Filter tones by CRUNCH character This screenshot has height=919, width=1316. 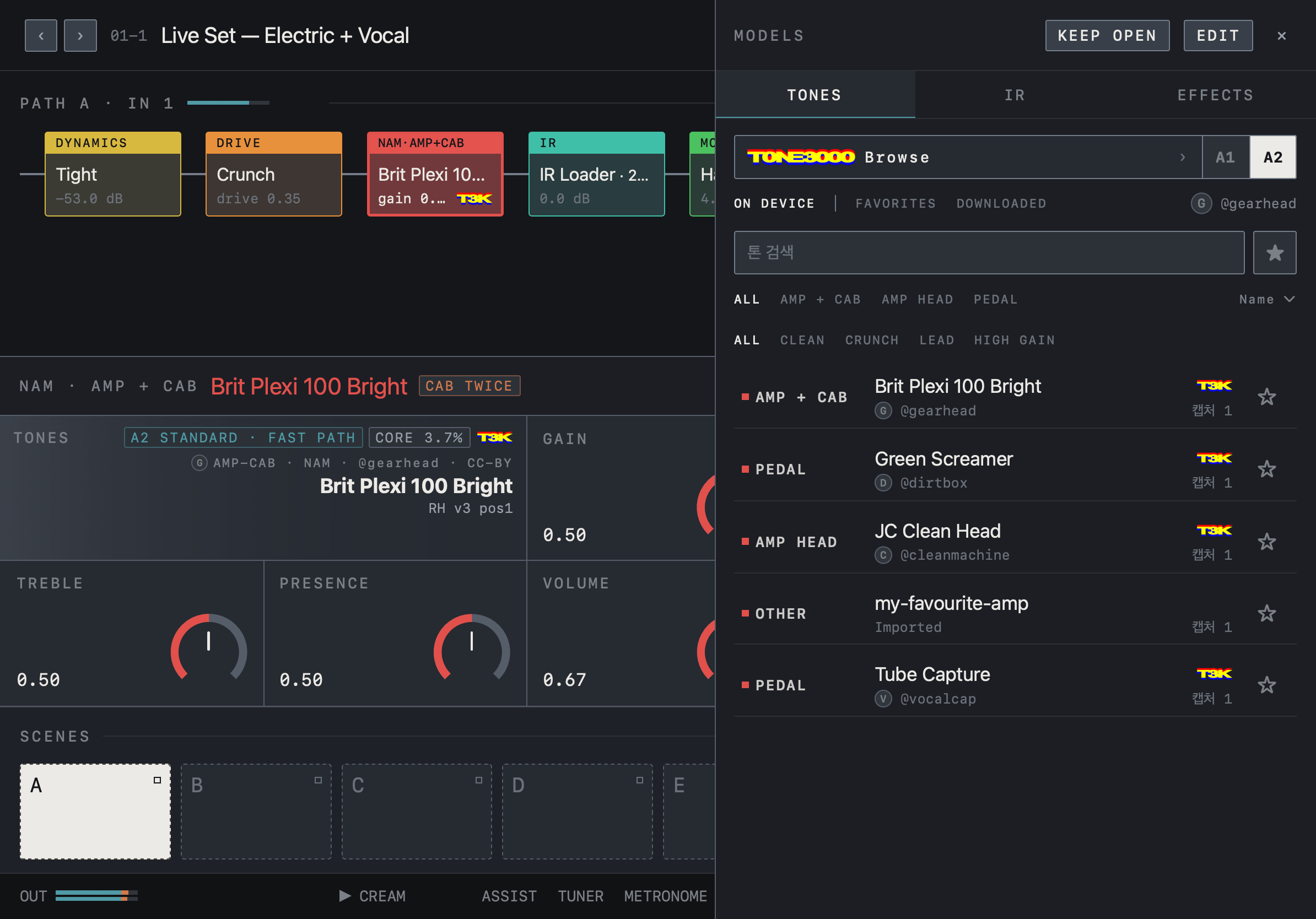[x=872, y=340]
